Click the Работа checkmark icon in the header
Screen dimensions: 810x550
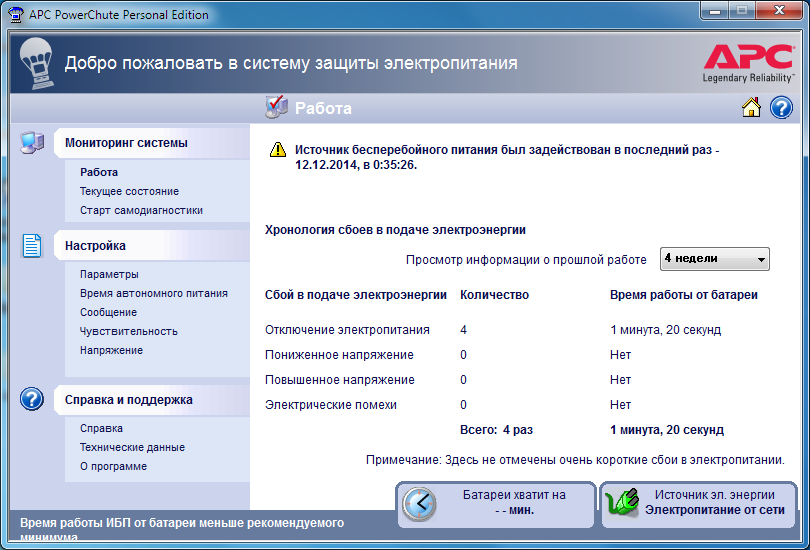point(276,107)
